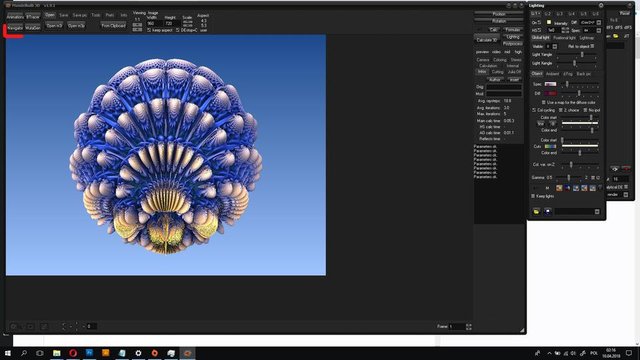Screen dimensions: 640x360
Task: Toggle the Keep lights checkbox
Action: 533,196
